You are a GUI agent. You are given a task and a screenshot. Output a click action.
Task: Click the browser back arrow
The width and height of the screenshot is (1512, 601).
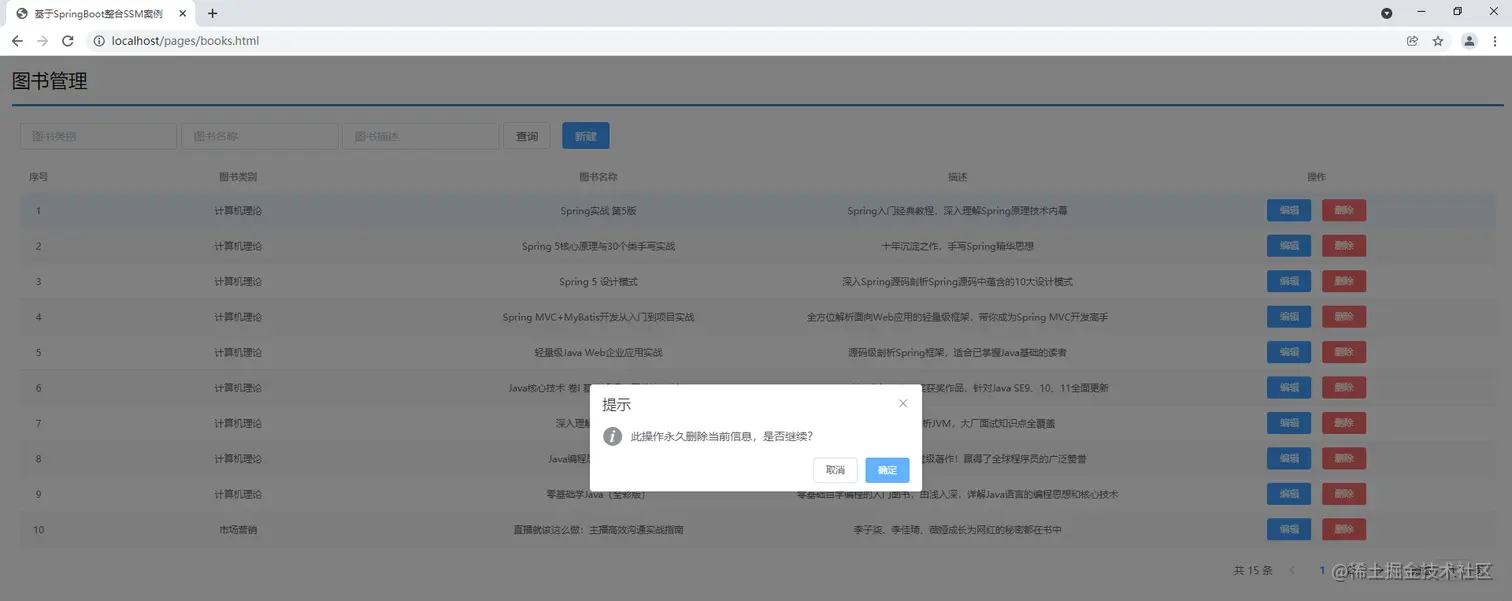point(16,41)
